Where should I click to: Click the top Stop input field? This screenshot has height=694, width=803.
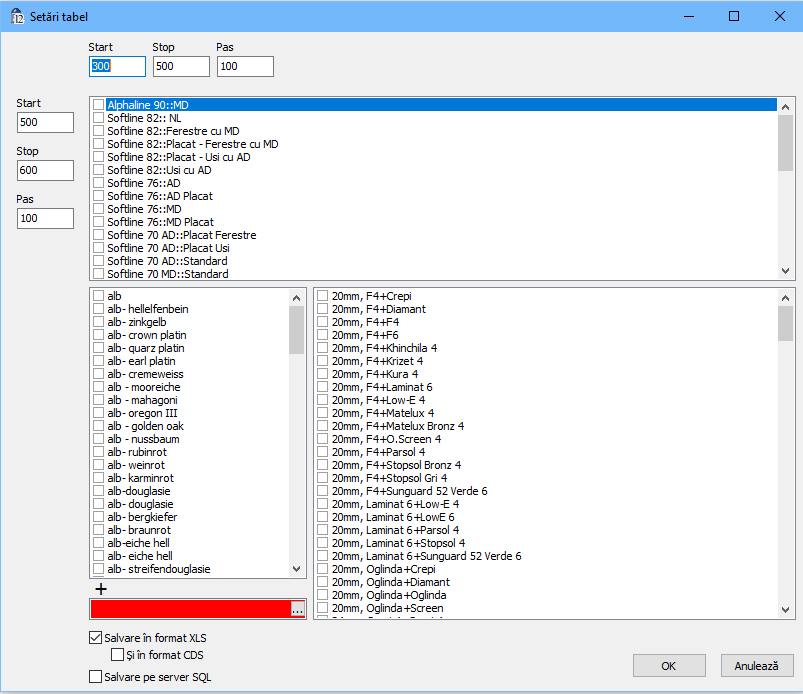point(181,66)
